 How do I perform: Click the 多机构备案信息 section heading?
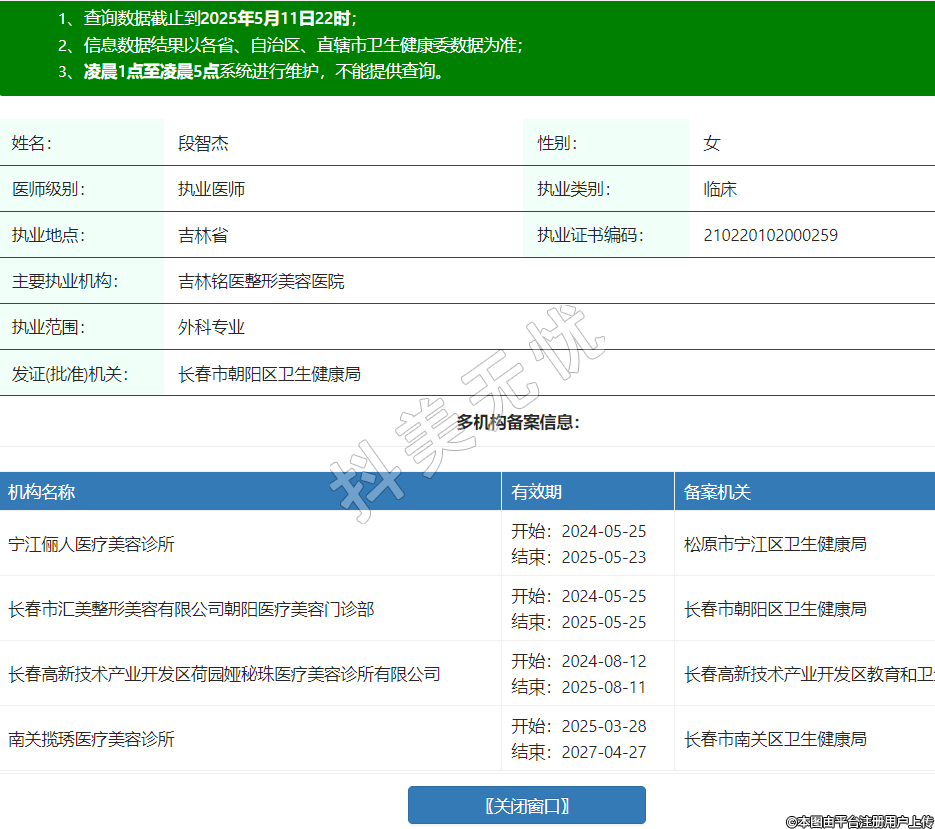pos(518,422)
